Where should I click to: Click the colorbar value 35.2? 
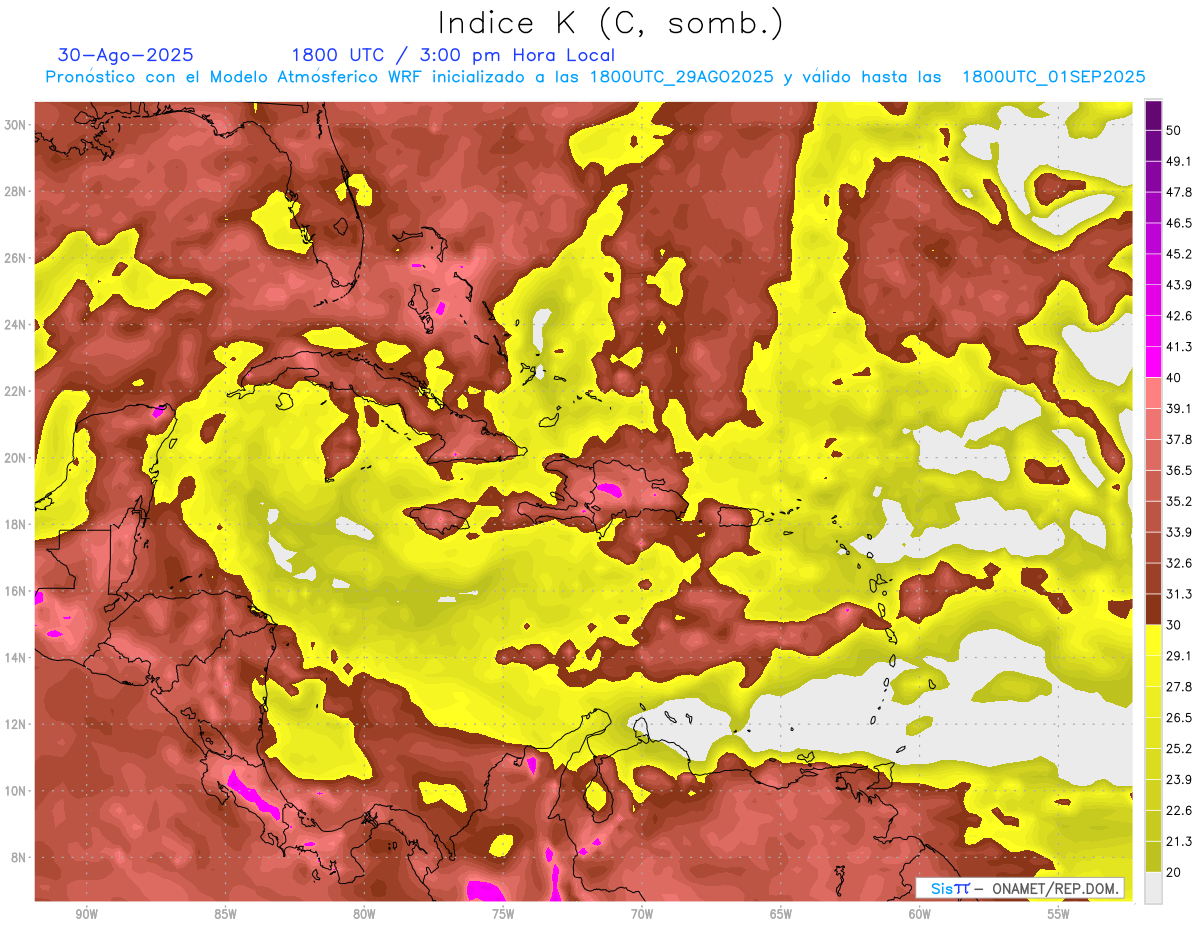[1179, 501]
